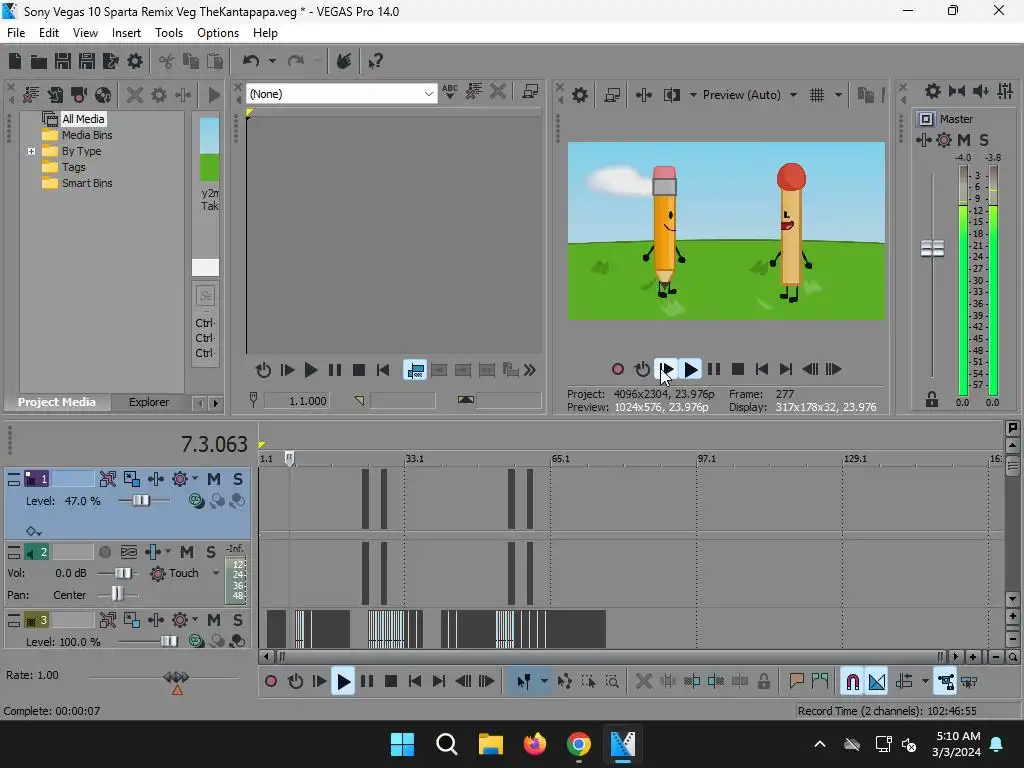
Task: Solo audio track 2
Action: point(210,552)
